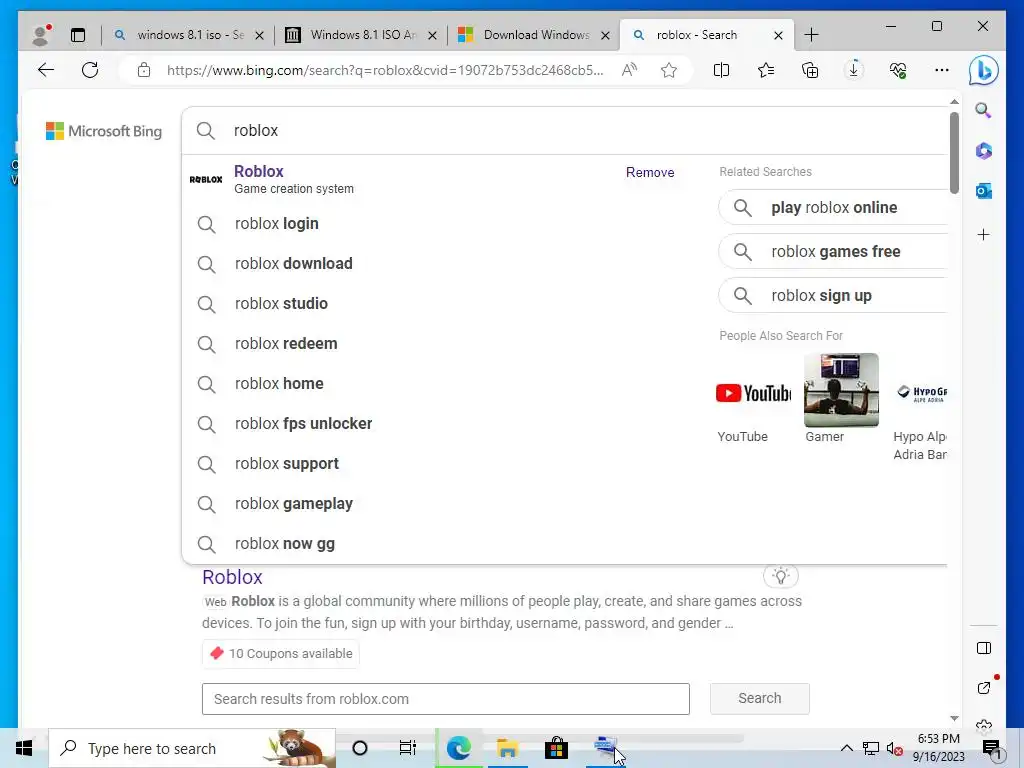Click the Search button beside roblox.com field
This screenshot has width=1024, height=768.
(760, 698)
